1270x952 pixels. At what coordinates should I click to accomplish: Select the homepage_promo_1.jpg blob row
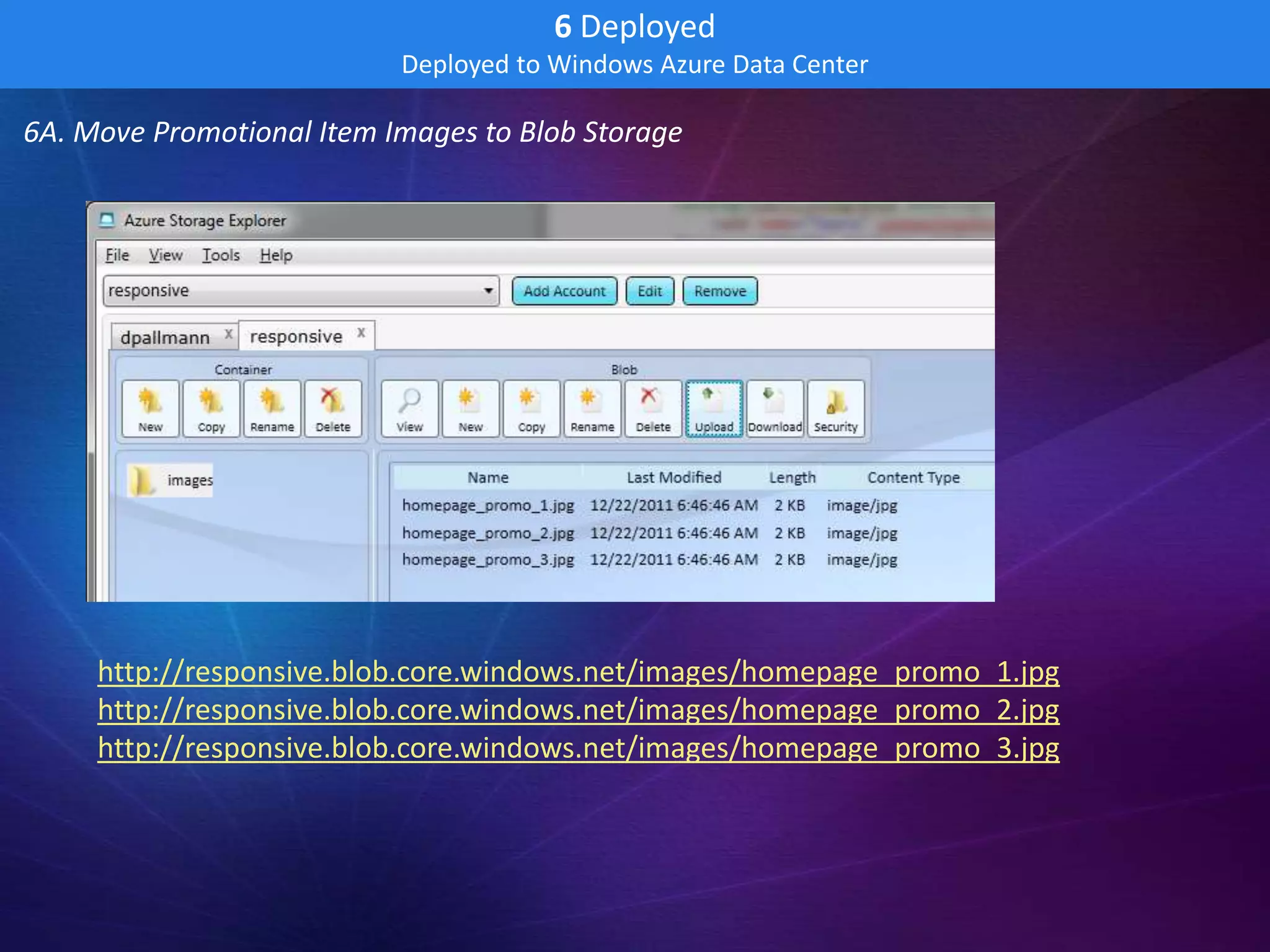click(649, 505)
